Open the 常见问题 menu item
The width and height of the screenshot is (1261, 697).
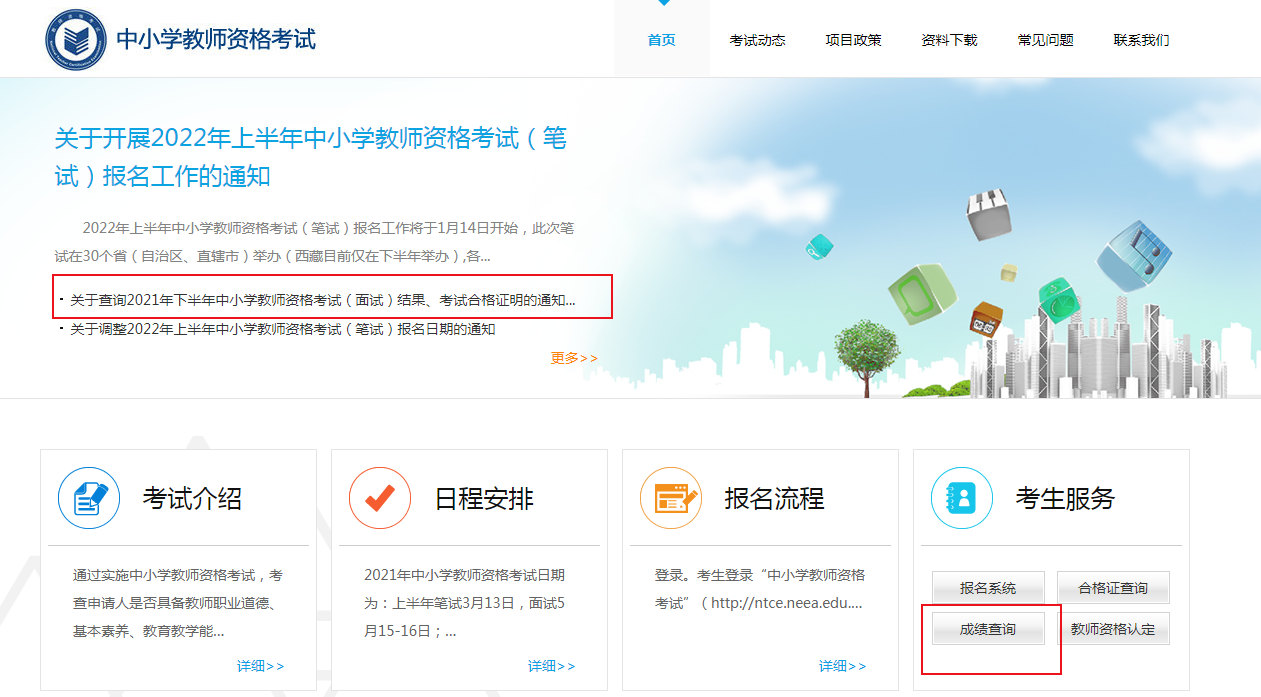(x=1045, y=40)
